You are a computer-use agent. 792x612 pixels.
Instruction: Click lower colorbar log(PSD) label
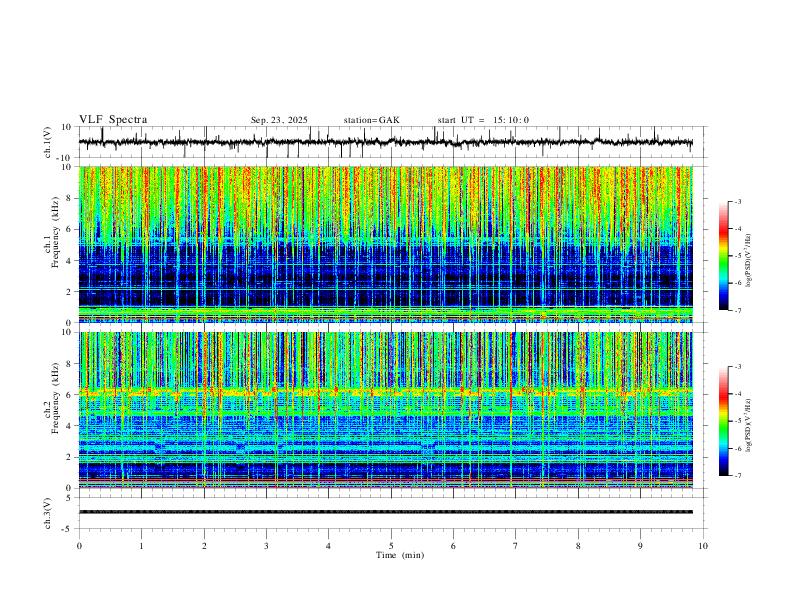(x=749, y=426)
